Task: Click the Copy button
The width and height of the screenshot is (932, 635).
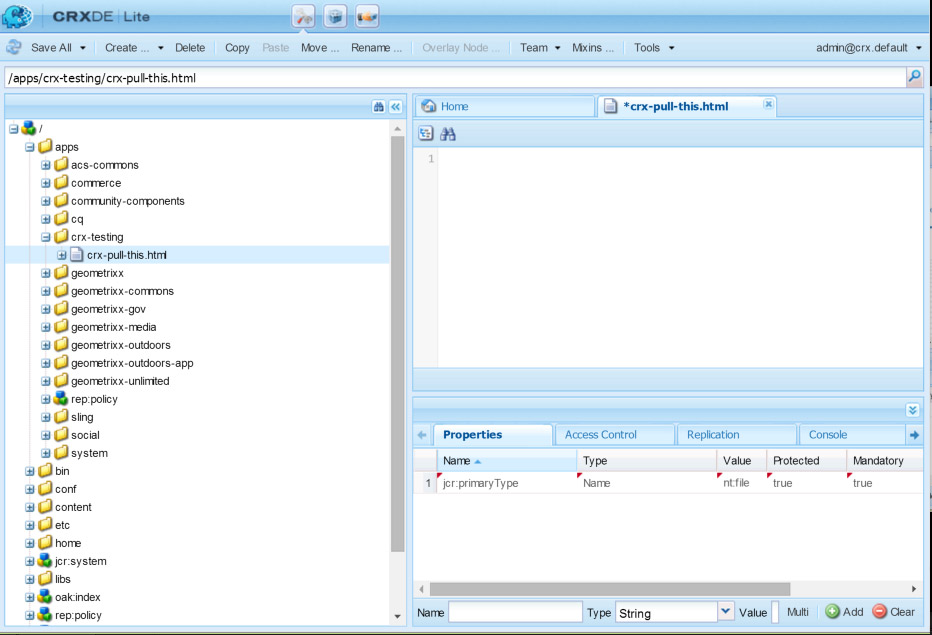Action: point(237,48)
